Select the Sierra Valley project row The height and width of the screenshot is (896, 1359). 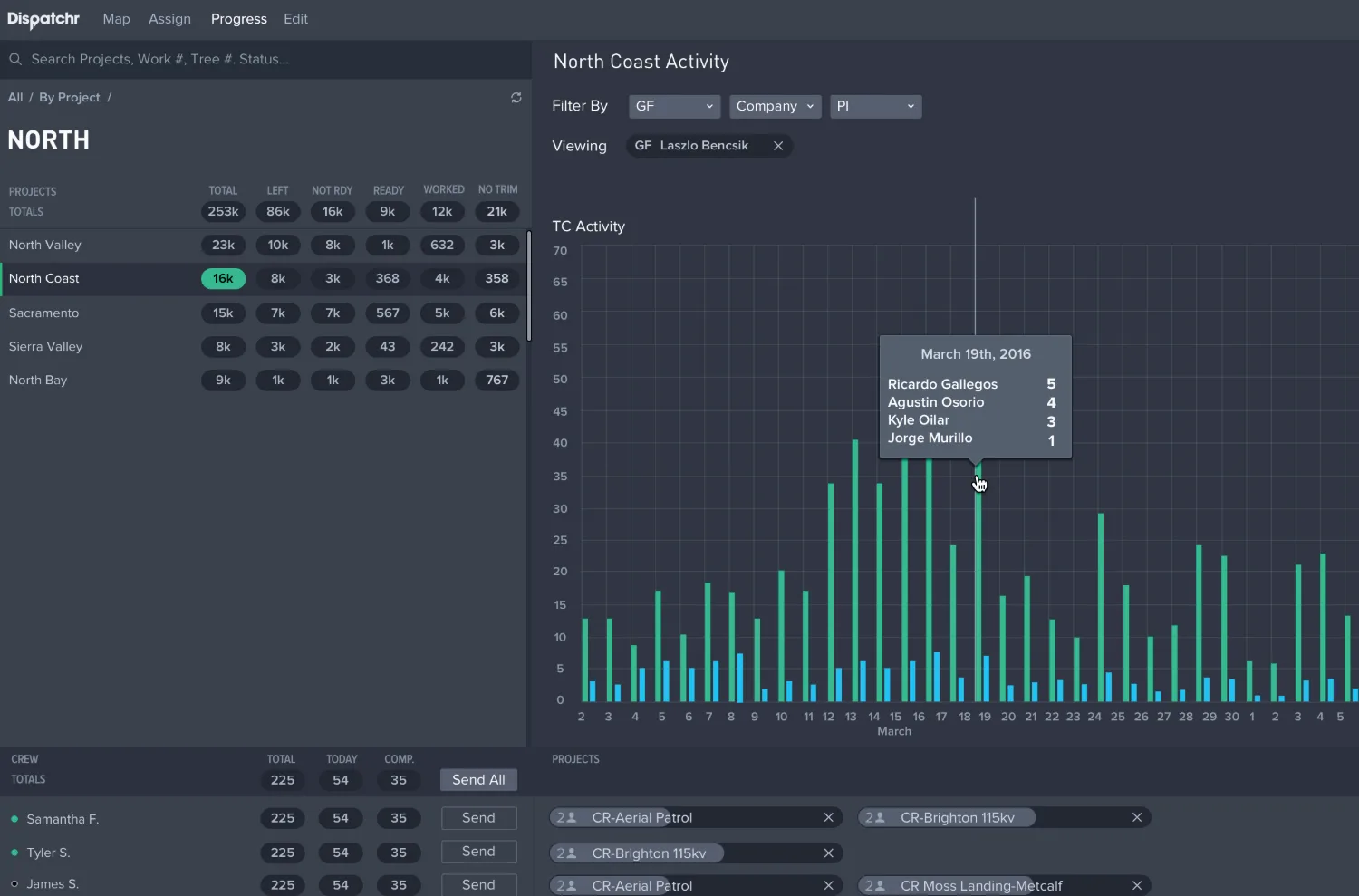point(263,346)
